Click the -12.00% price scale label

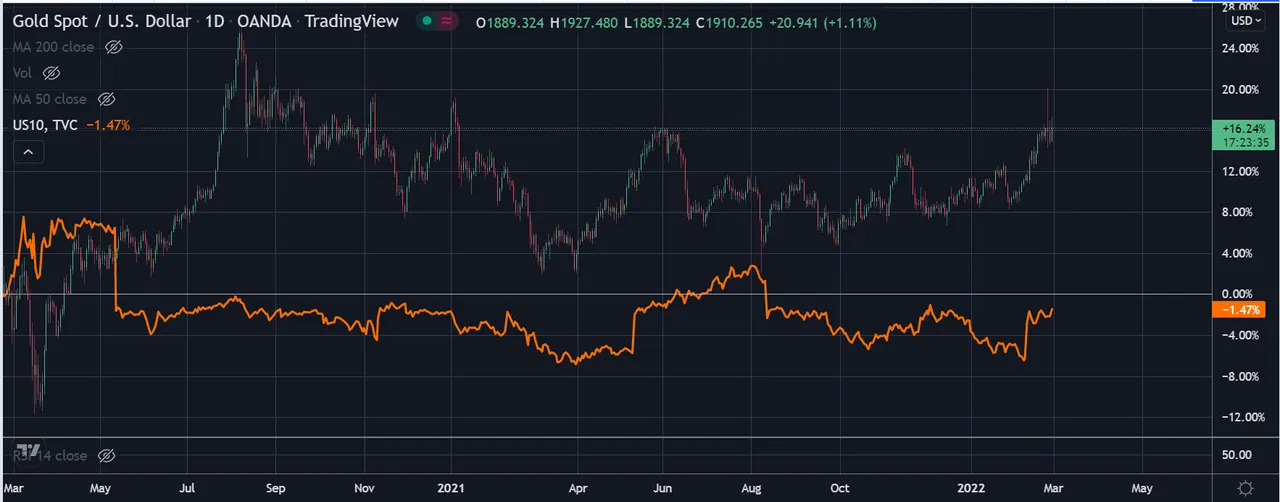[1241, 417]
